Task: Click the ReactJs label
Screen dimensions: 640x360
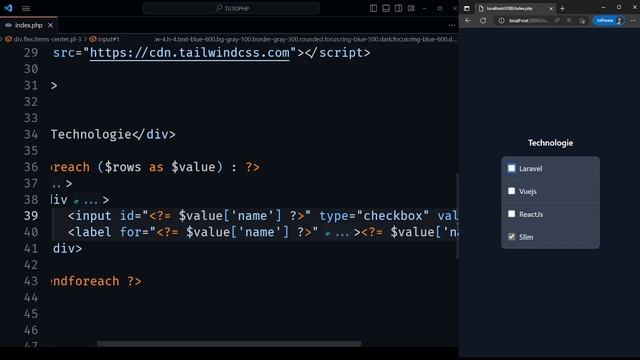Action: tap(531, 214)
